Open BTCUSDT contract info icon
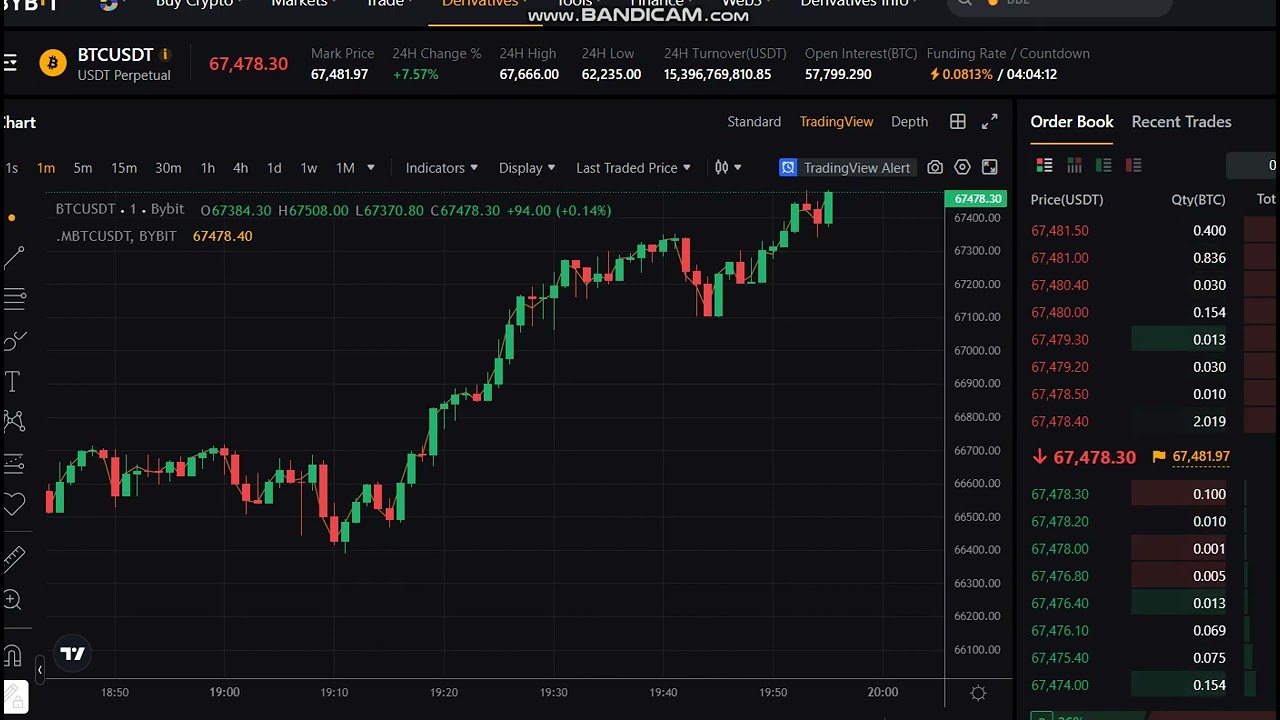The height and width of the screenshot is (720, 1280). pos(165,55)
